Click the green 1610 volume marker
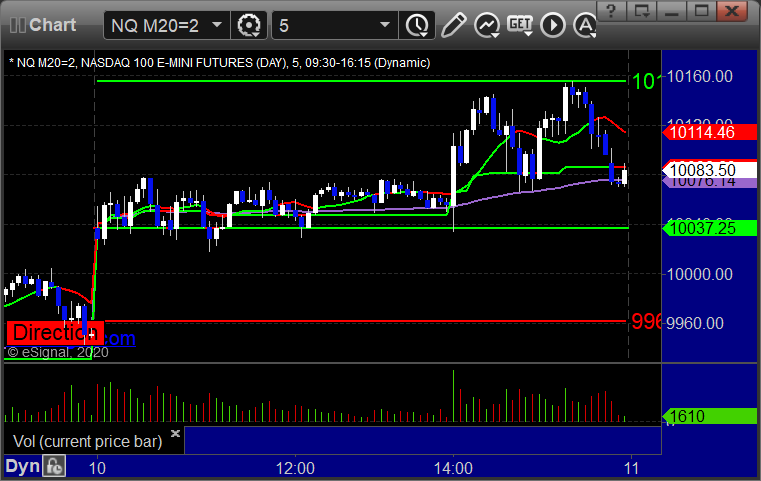This screenshot has height=481, width=761. [x=709, y=416]
